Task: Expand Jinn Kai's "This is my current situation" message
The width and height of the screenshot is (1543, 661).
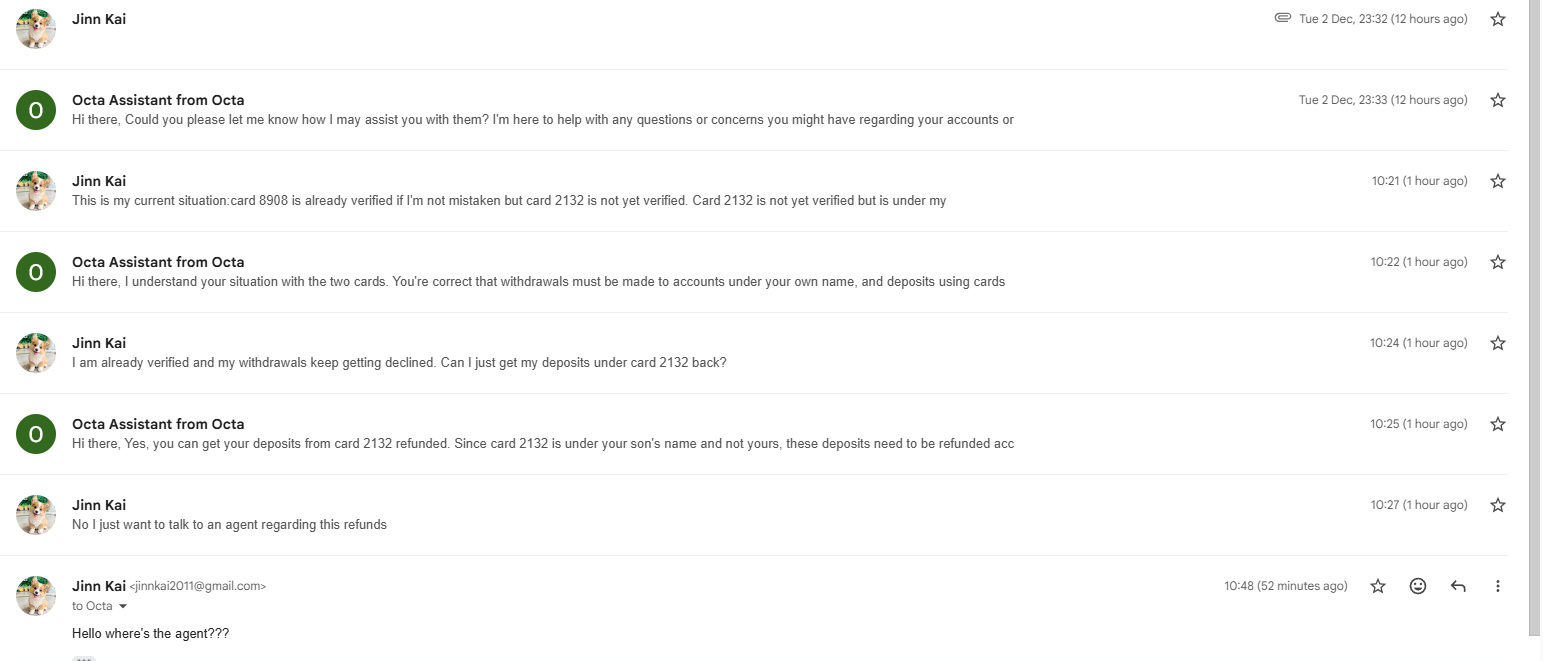Action: tap(508, 200)
